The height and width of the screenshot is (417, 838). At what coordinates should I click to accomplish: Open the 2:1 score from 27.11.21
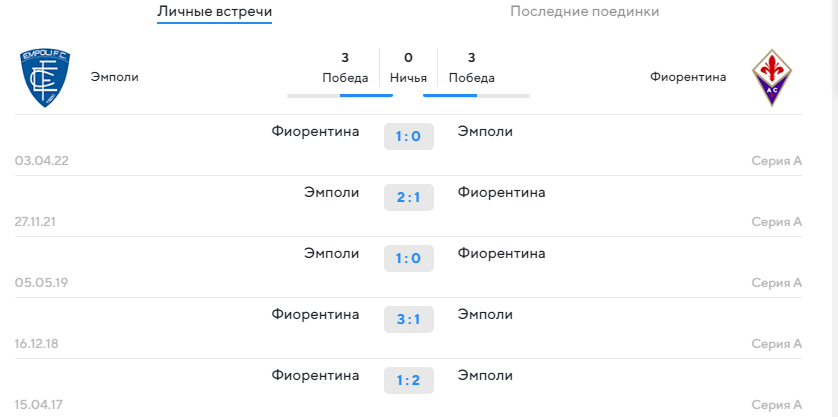409,198
